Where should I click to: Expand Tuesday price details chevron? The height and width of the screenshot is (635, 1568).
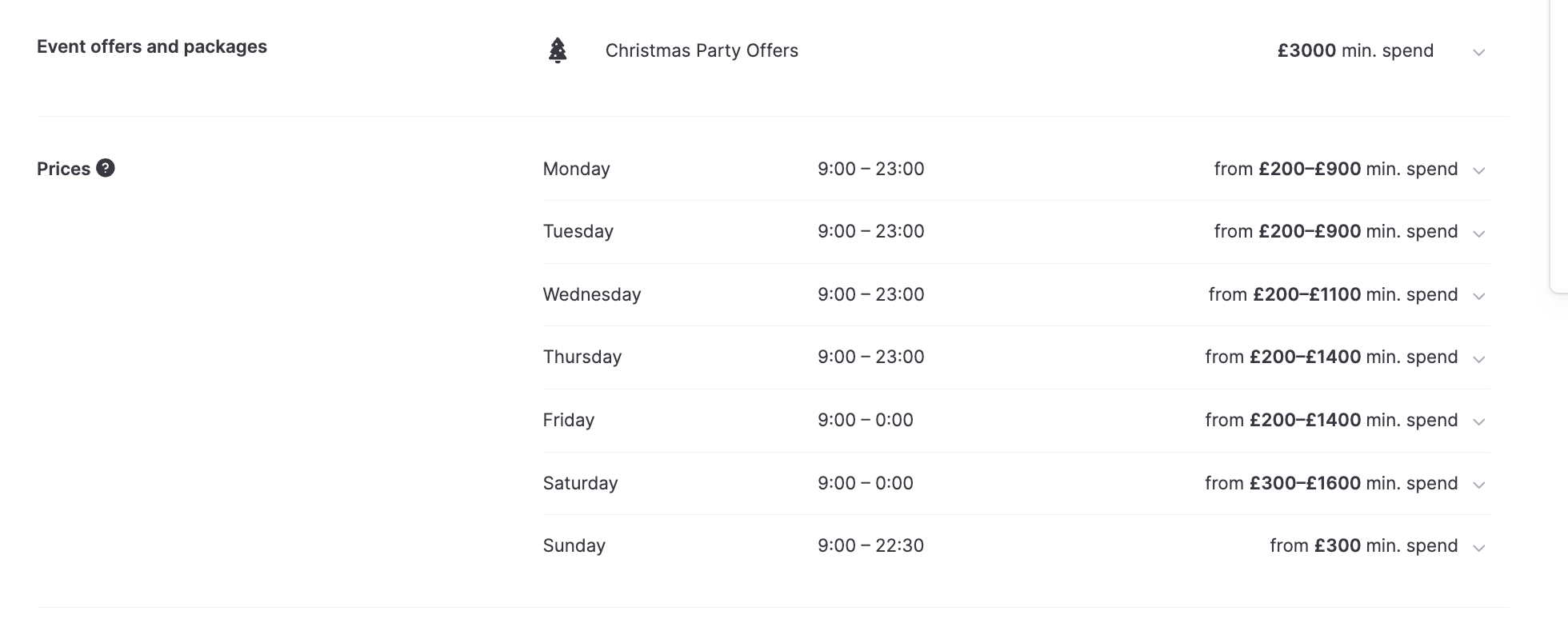point(1478,234)
